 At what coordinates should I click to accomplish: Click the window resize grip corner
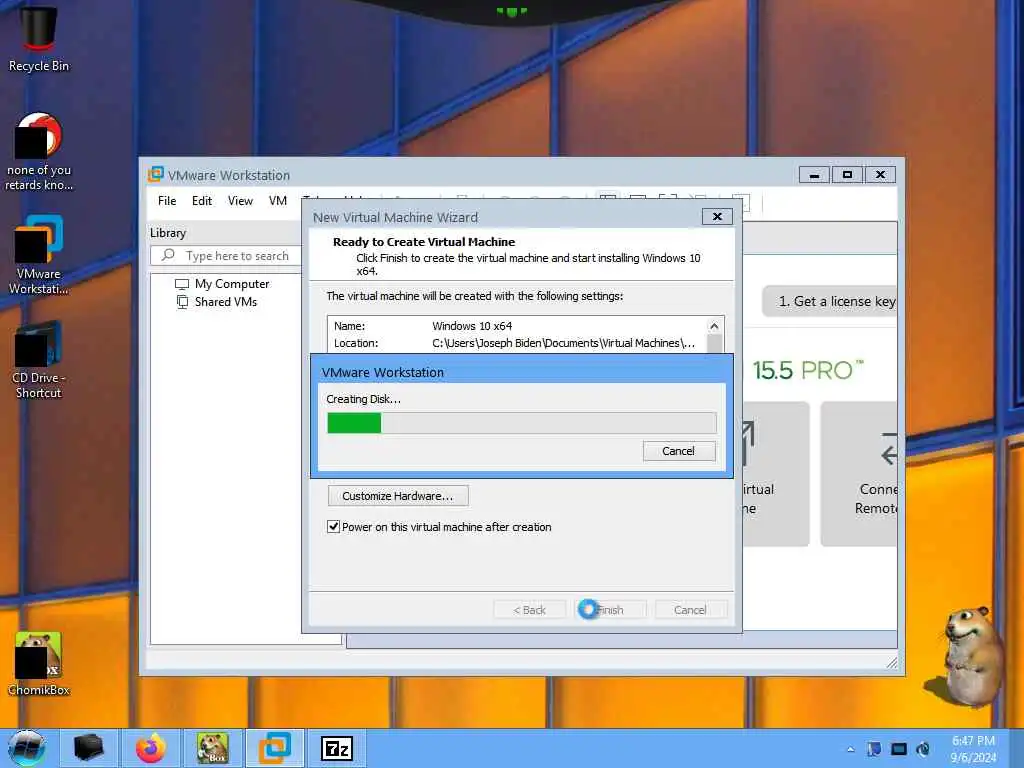click(891, 663)
